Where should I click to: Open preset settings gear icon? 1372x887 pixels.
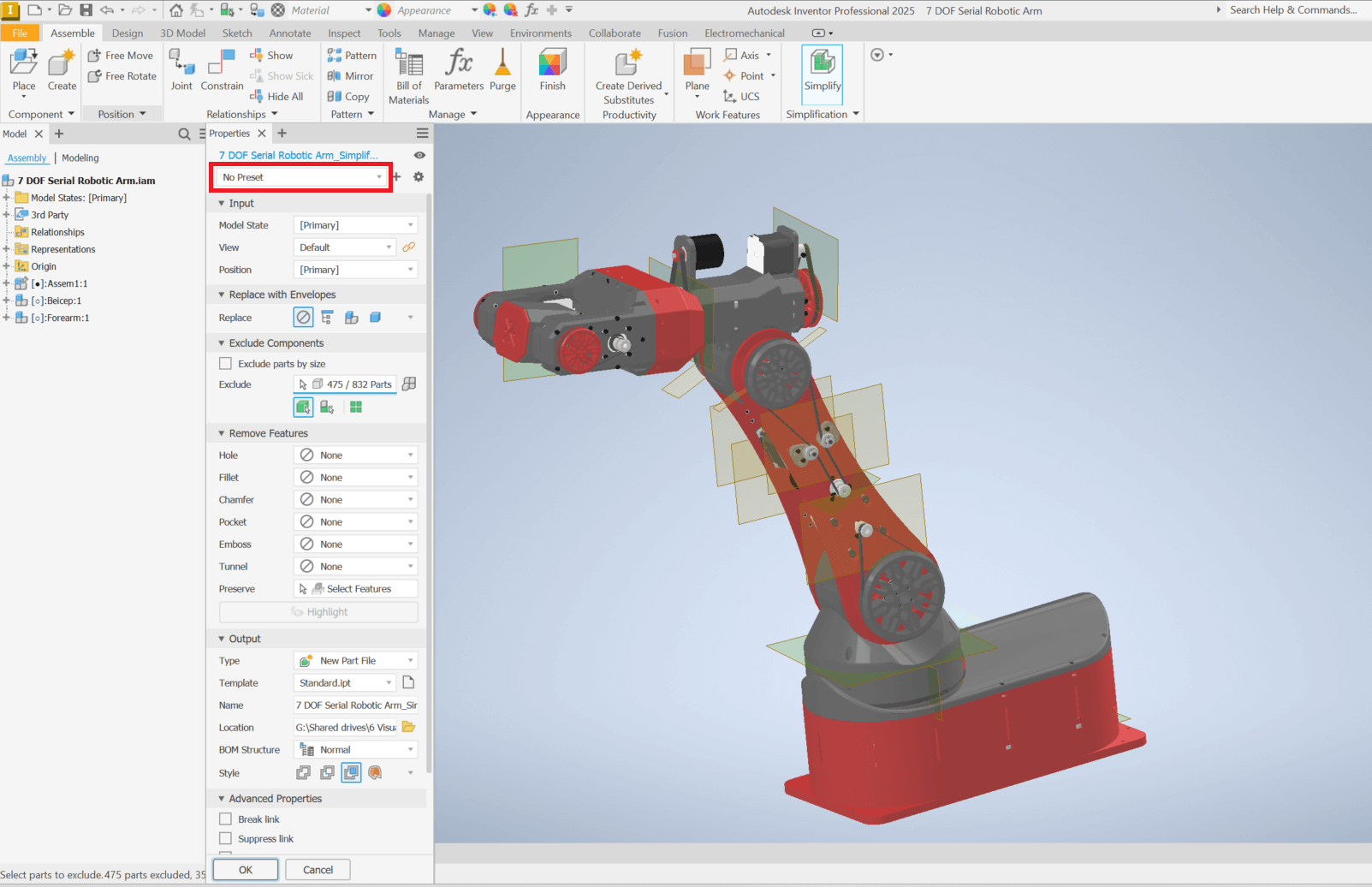(x=419, y=176)
